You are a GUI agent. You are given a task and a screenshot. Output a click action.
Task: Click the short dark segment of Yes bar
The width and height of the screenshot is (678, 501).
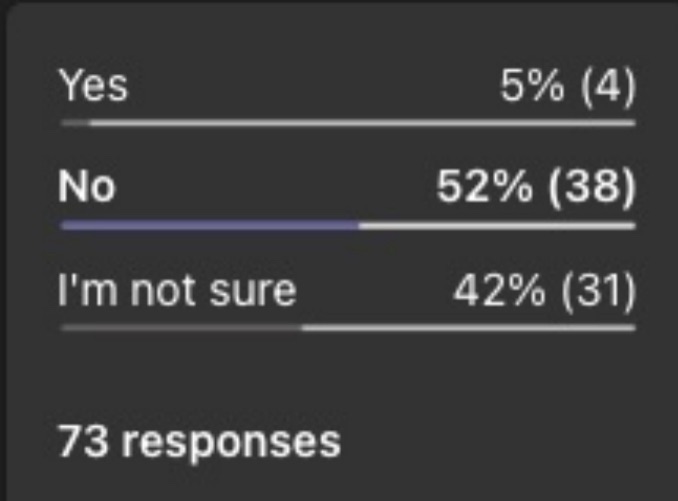[75, 123]
